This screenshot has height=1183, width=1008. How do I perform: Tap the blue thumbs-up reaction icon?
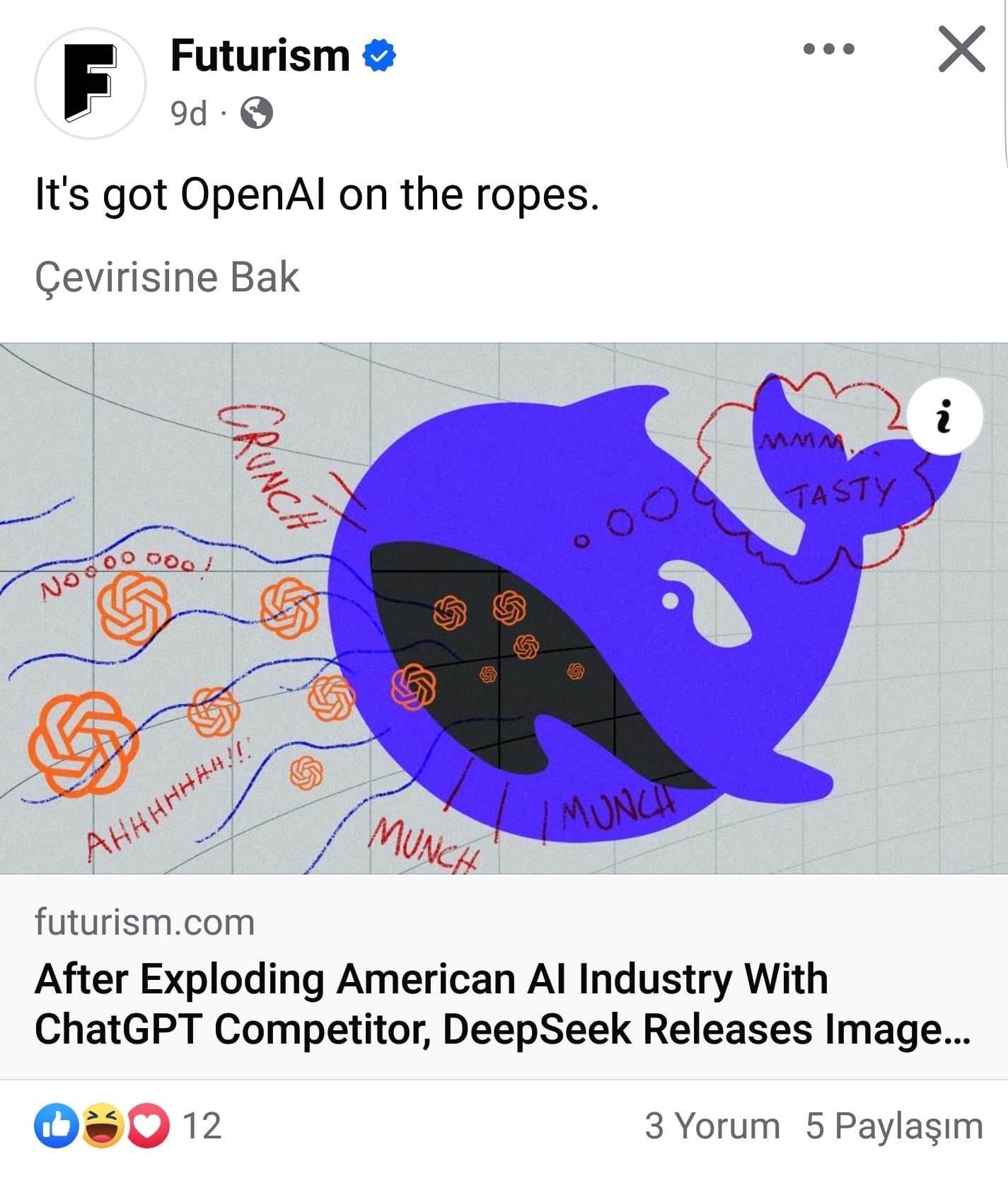pyautogui.click(x=57, y=1125)
